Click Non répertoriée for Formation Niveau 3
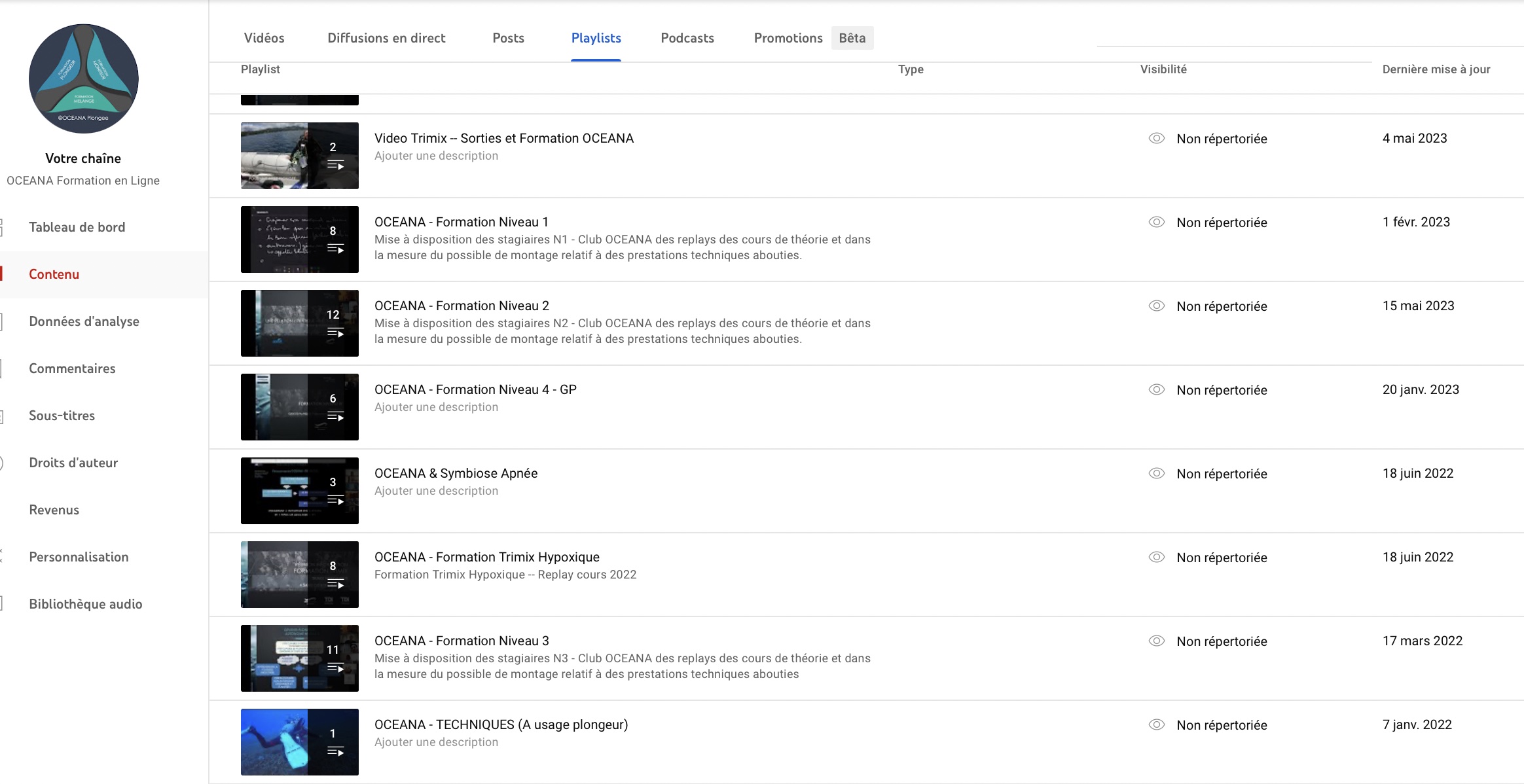The width and height of the screenshot is (1524, 784). (x=1222, y=641)
